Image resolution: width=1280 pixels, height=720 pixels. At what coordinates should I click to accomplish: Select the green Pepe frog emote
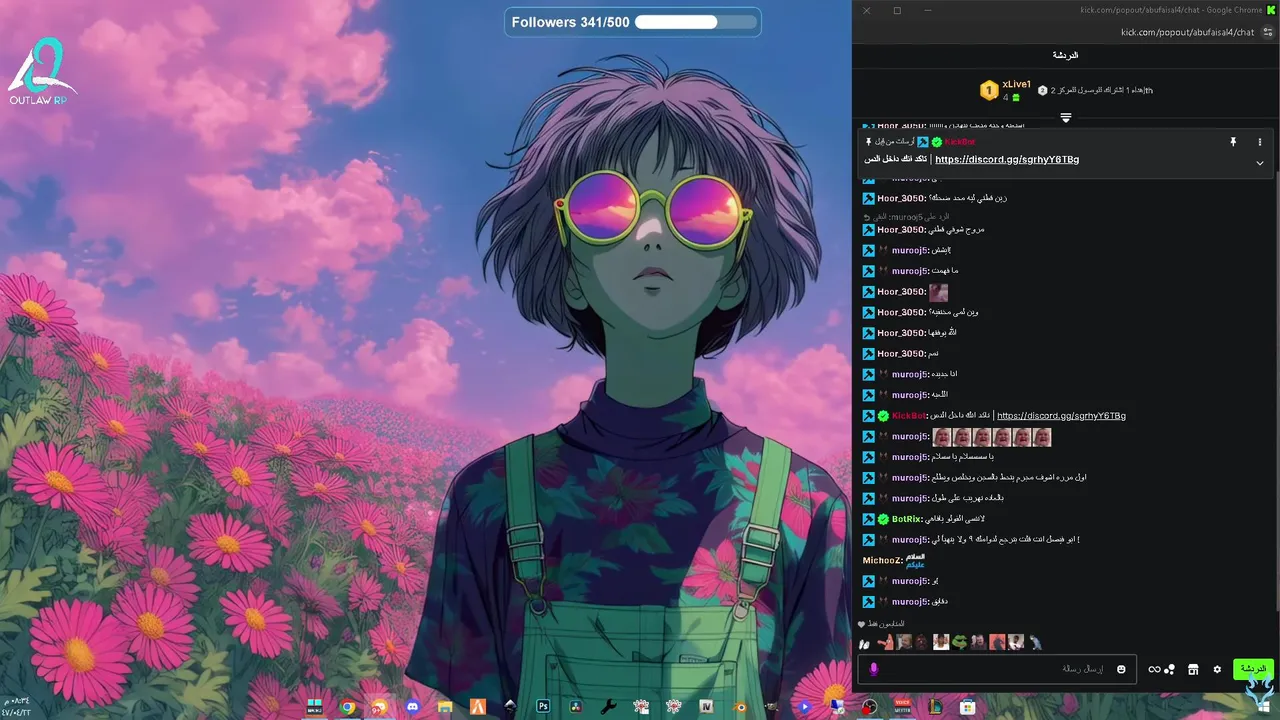pyautogui.click(x=959, y=642)
